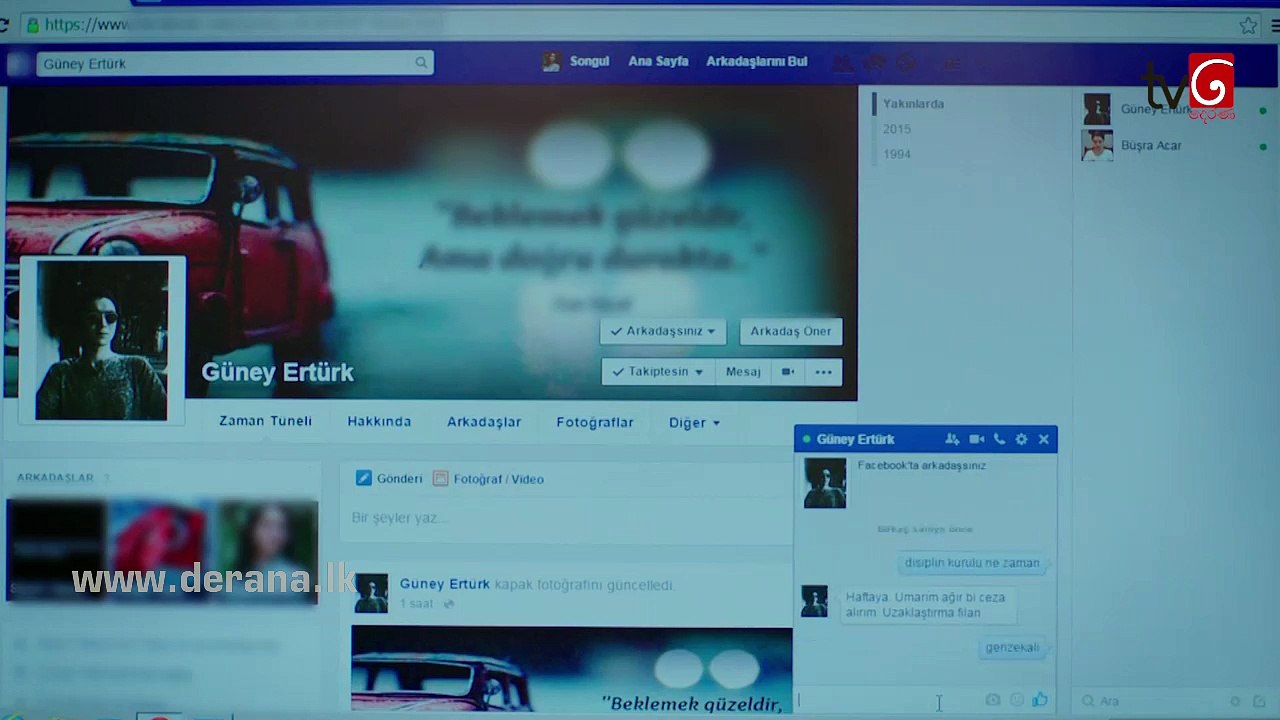Jump to 1994 in the timeline

tap(897, 154)
